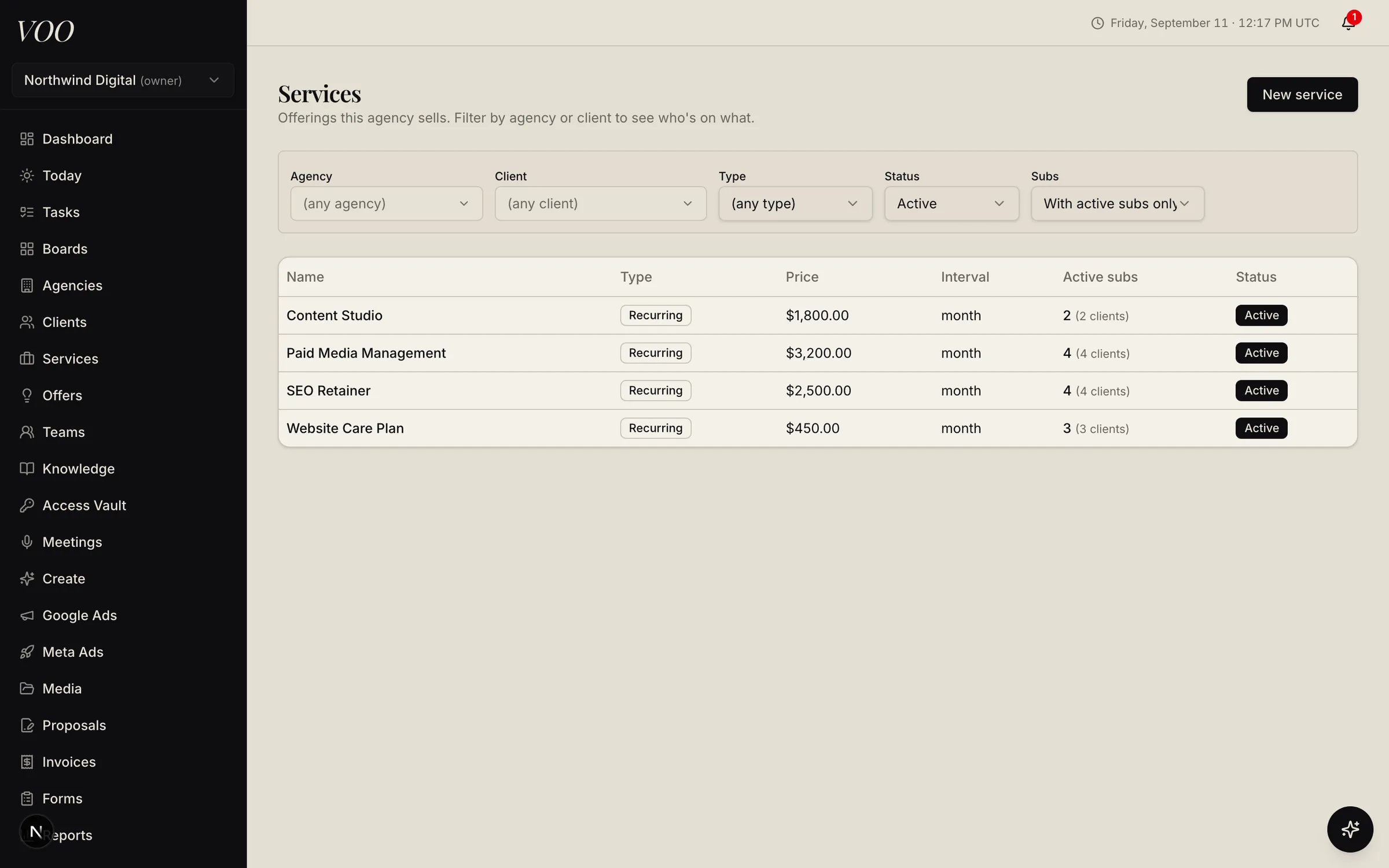Open the Subs filter dropdown
This screenshot has width=1389, height=868.
click(1117, 204)
